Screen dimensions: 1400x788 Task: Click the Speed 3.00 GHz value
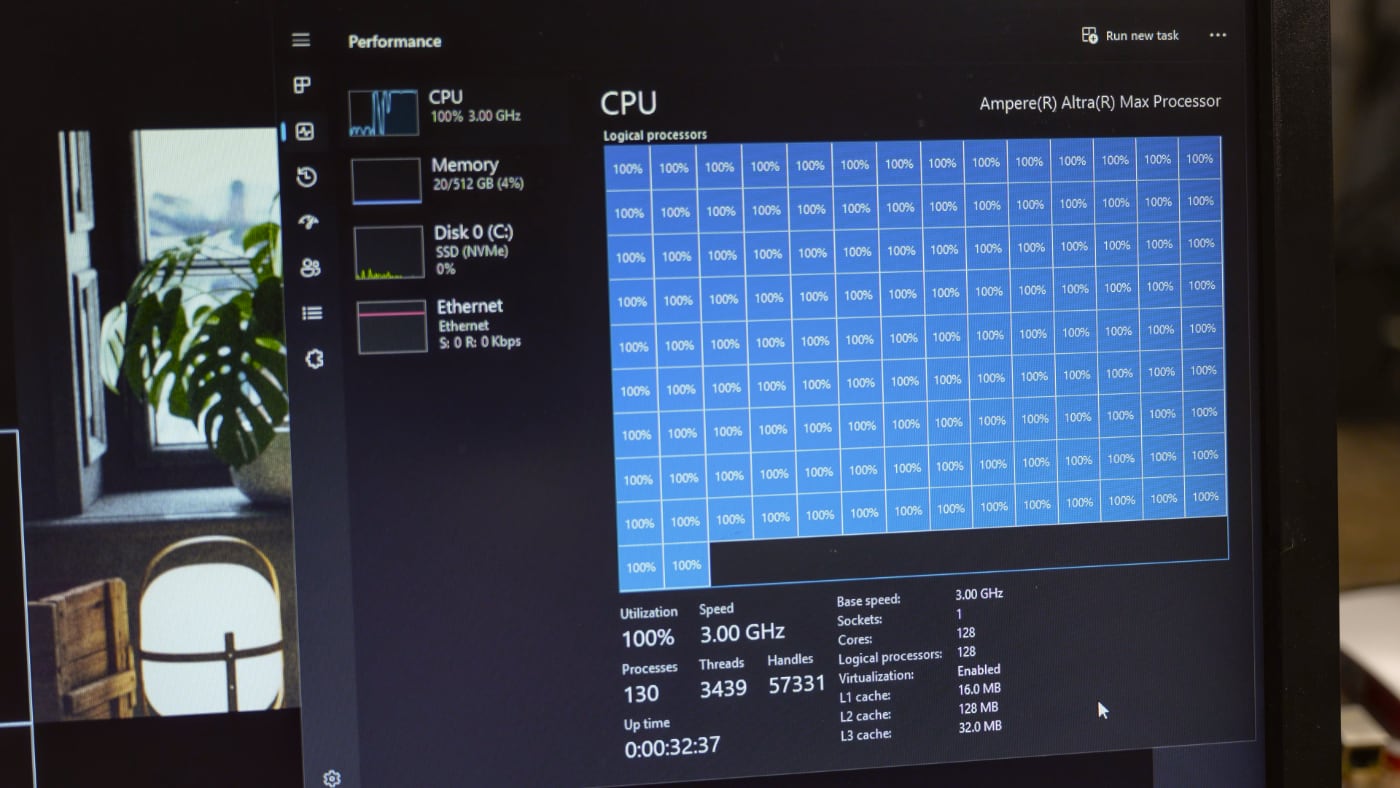[x=742, y=633]
